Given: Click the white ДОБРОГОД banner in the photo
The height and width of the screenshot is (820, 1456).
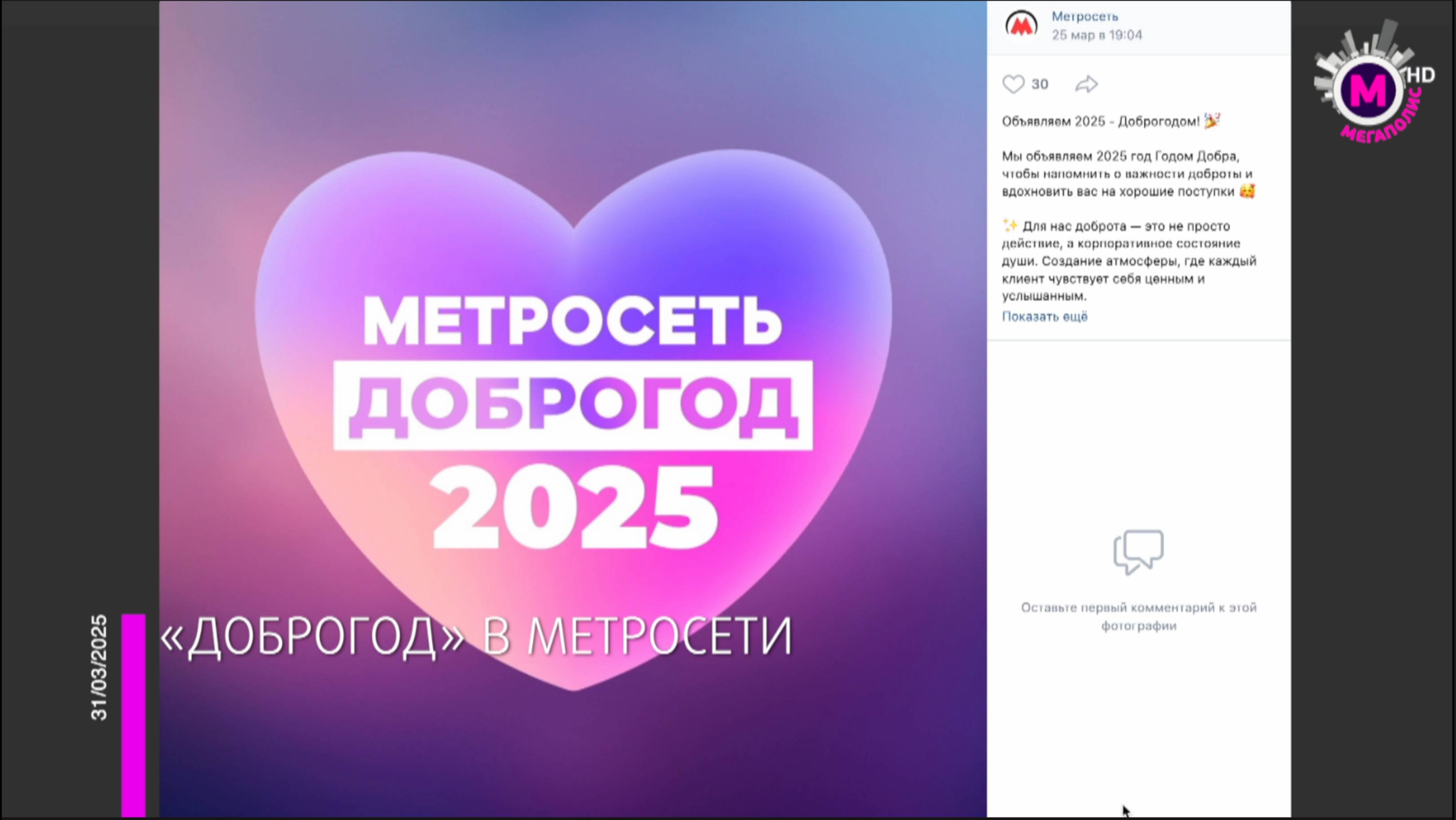Looking at the screenshot, I should 573,406.
